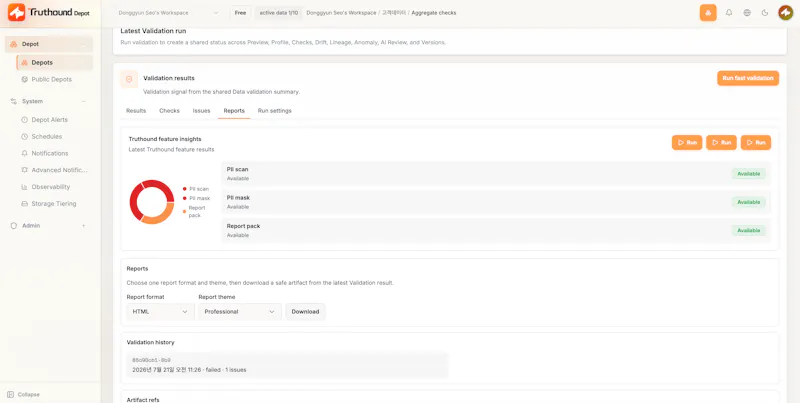Viewport: 800px width, 403px height.
Task: Go to the Donggyun Seo's Workspace breadcrumb
Action: point(341,13)
